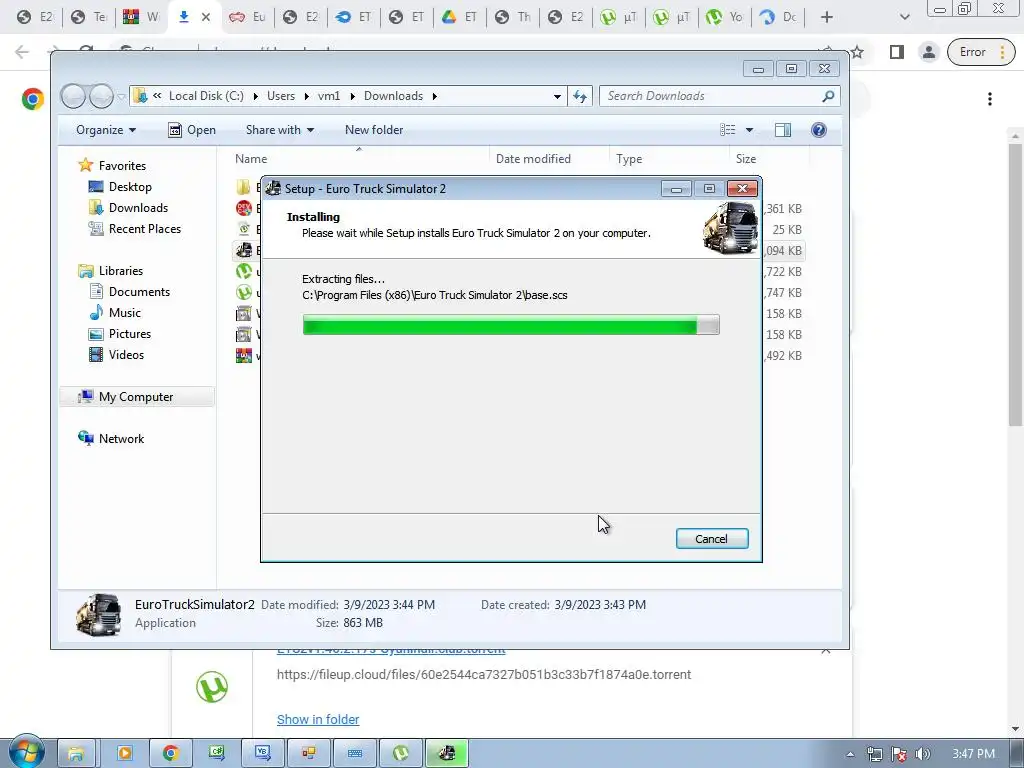Select Local Disk (C:) in the breadcrumb
This screenshot has height=768, width=1024.
coord(206,96)
